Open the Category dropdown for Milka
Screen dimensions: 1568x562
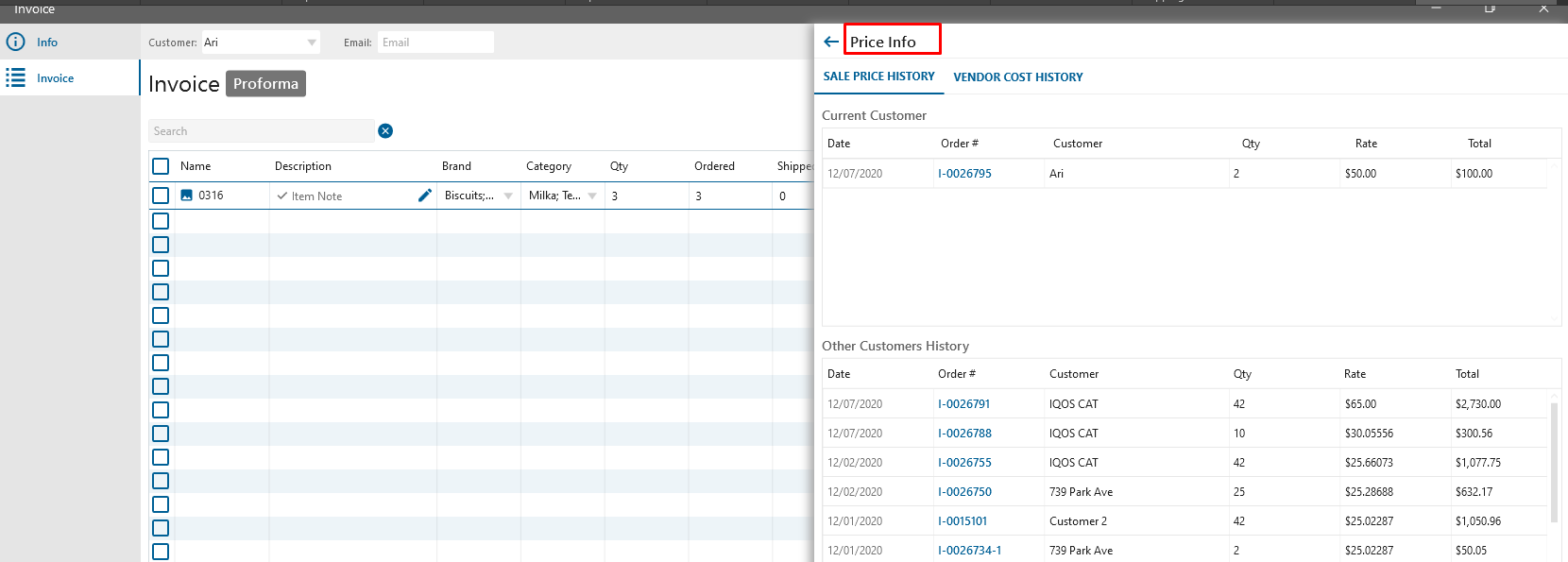point(592,196)
